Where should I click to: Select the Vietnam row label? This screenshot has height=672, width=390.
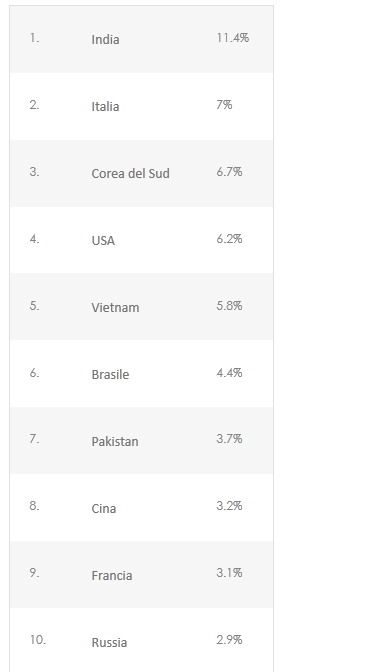115,307
